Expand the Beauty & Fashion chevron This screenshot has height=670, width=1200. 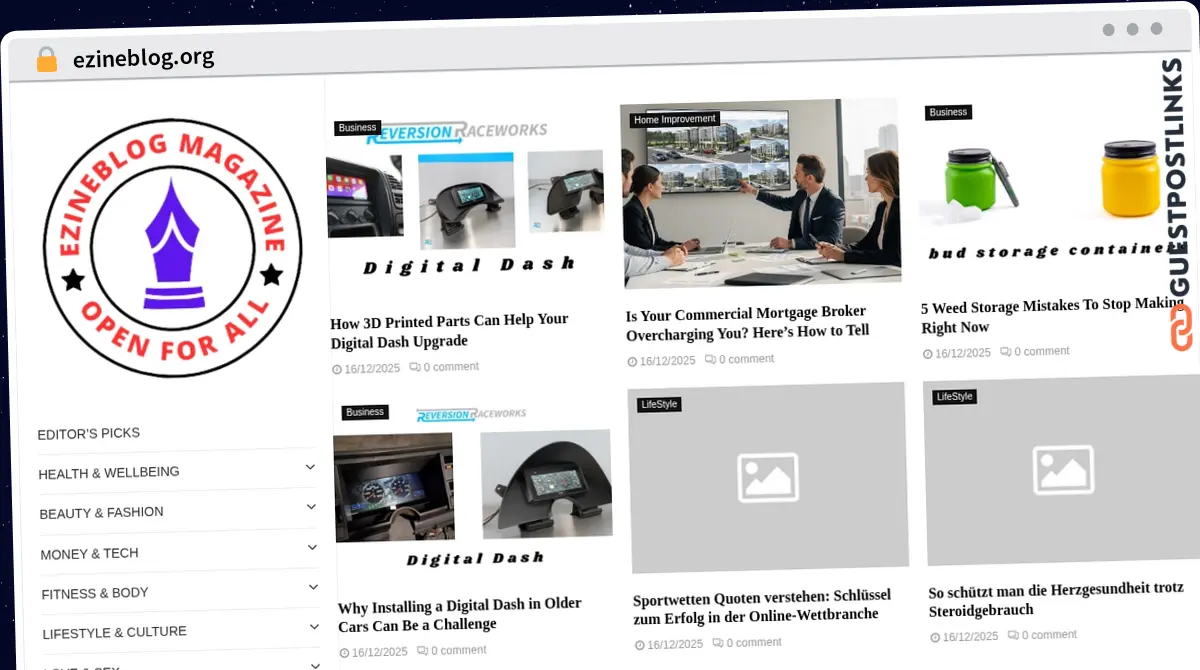tap(311, 507)
